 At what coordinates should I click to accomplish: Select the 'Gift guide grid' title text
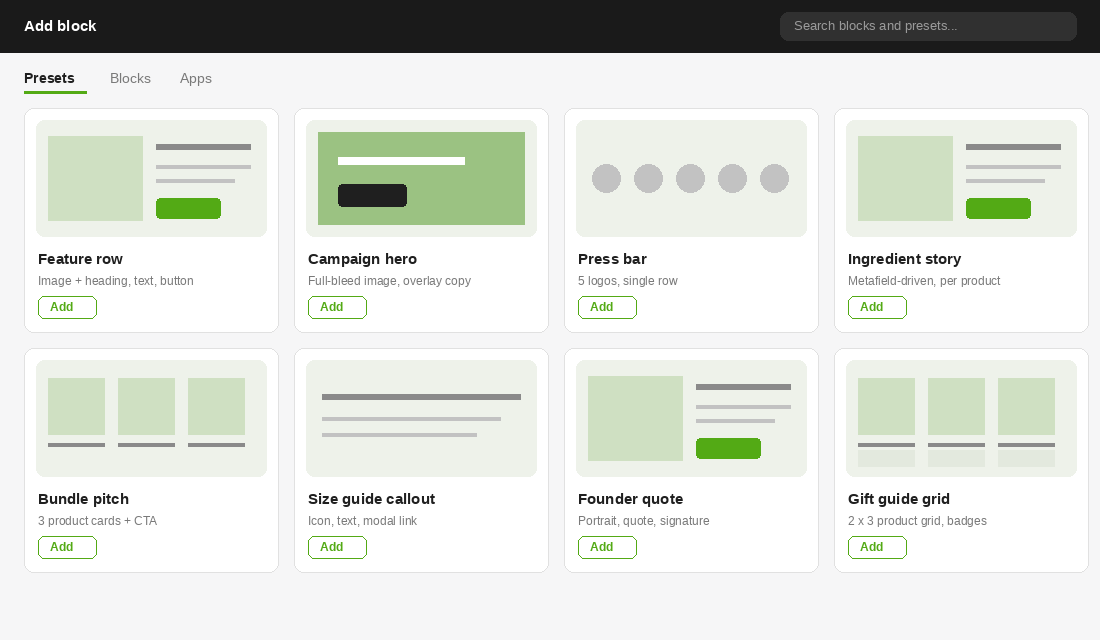pos(899,499)
